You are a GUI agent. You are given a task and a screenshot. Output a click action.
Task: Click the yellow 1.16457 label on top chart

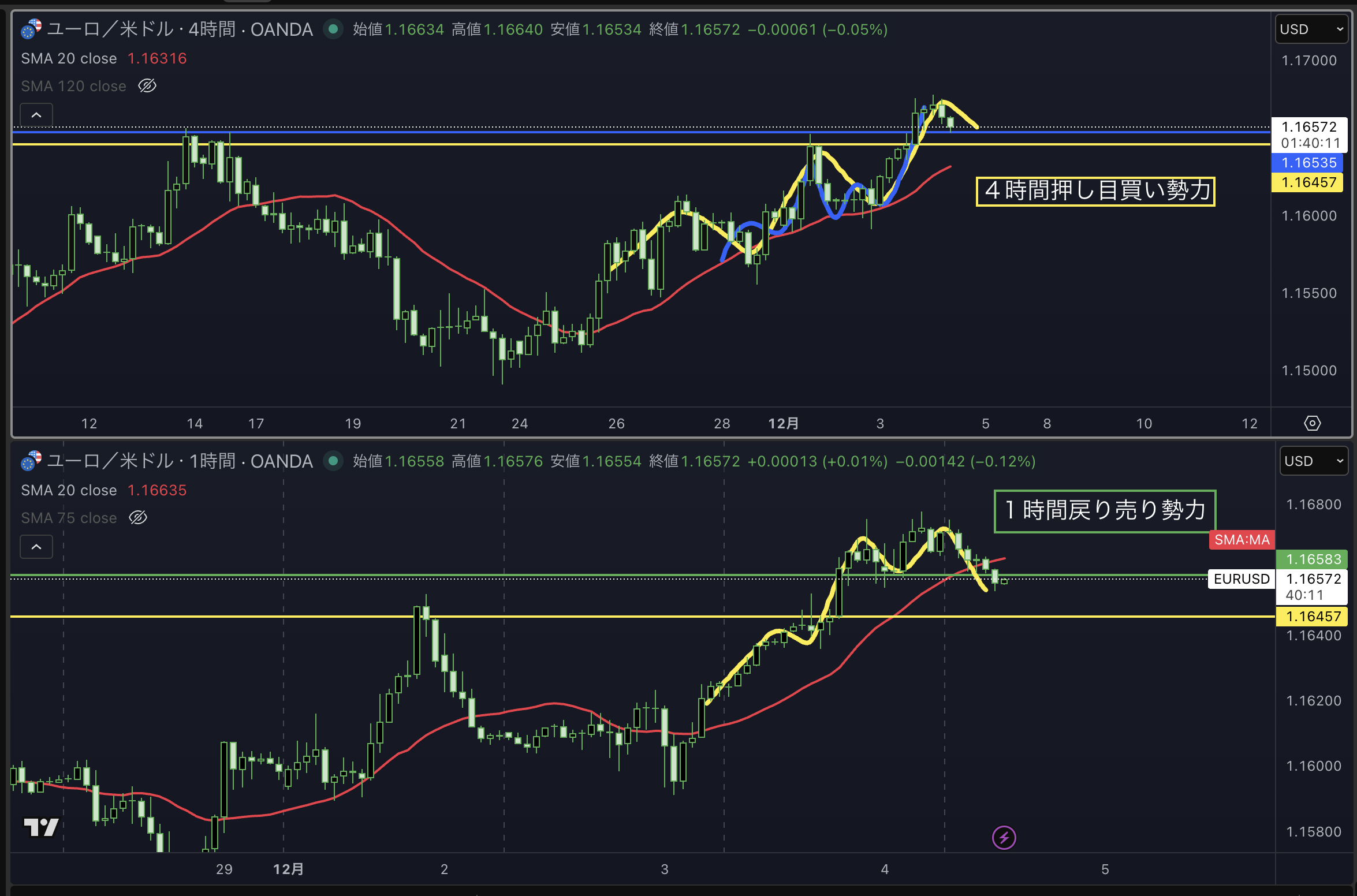pyautogui.click(x=1308, y=182)
